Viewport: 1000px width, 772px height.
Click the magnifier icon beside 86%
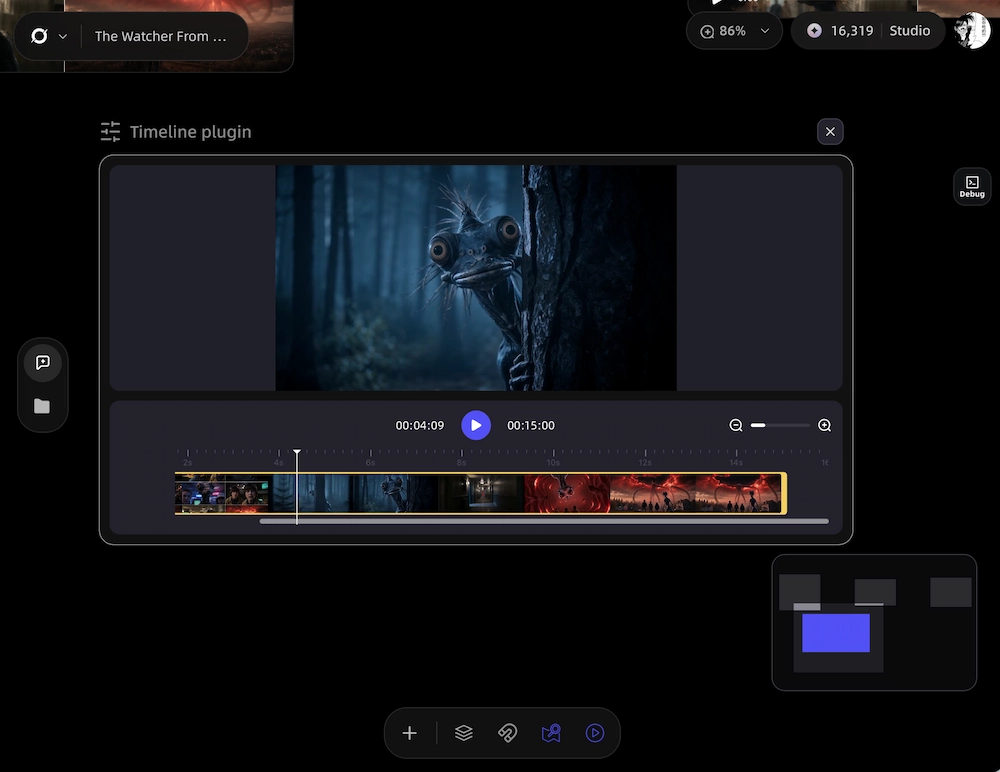coord(707,31)
